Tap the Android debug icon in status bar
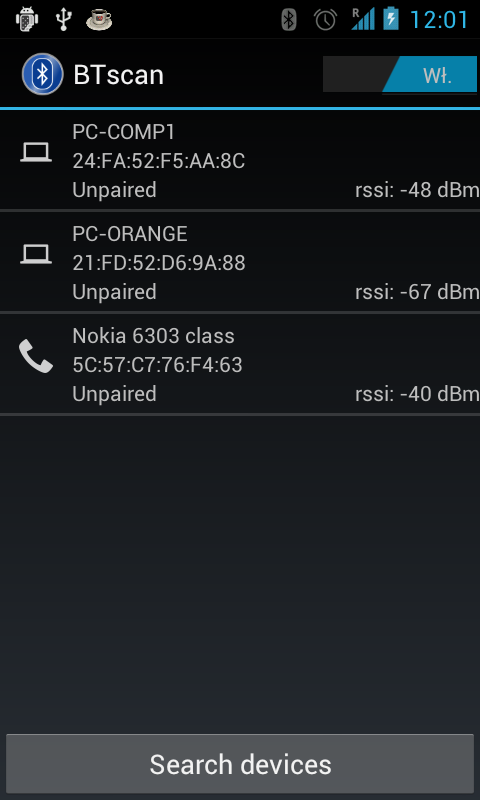 coord(27,19)
